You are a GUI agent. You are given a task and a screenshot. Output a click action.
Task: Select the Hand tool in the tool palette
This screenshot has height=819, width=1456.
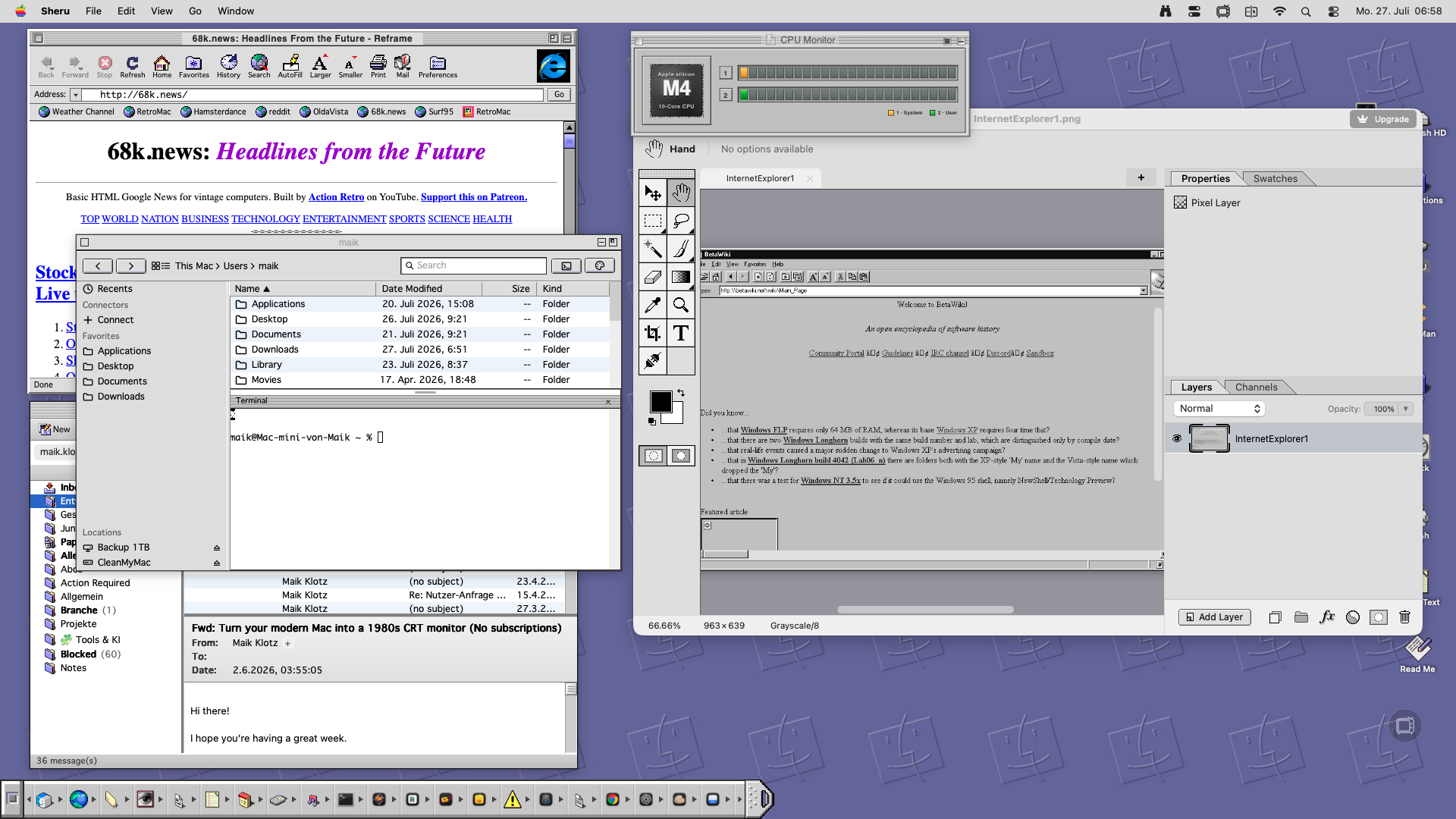click(x=681, y=193)
